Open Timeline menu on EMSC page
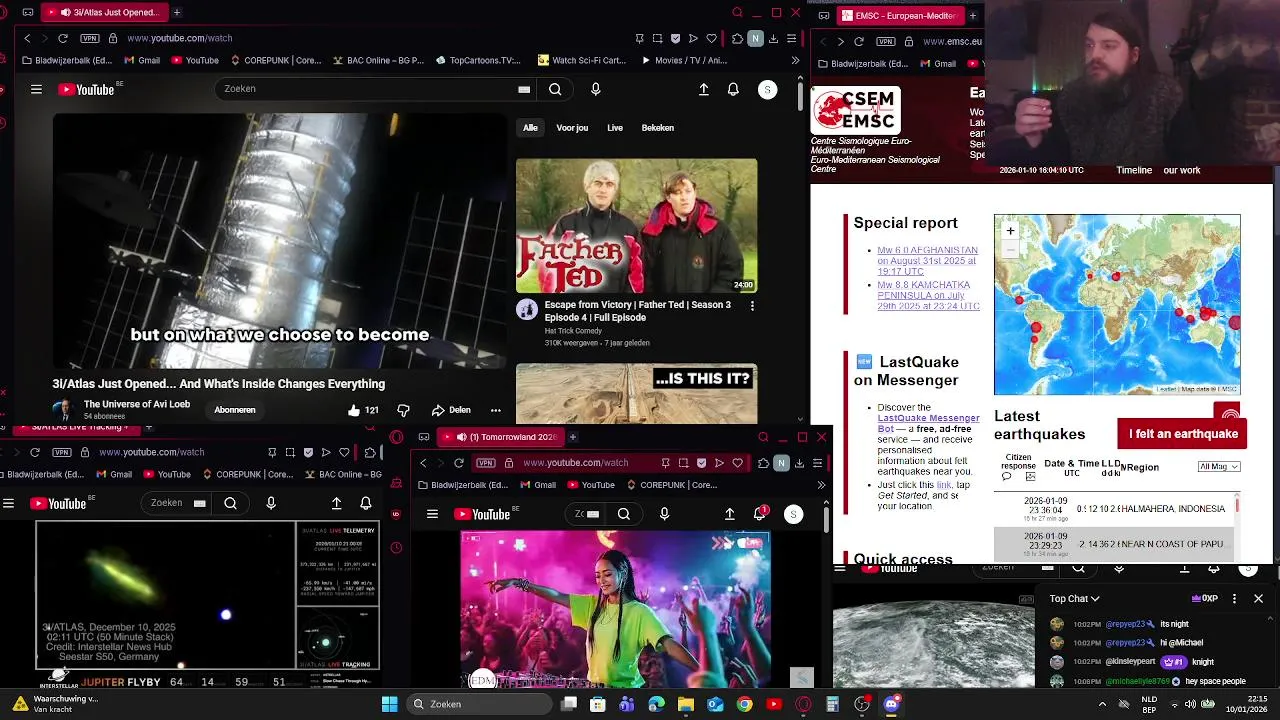 (1134, 170)
